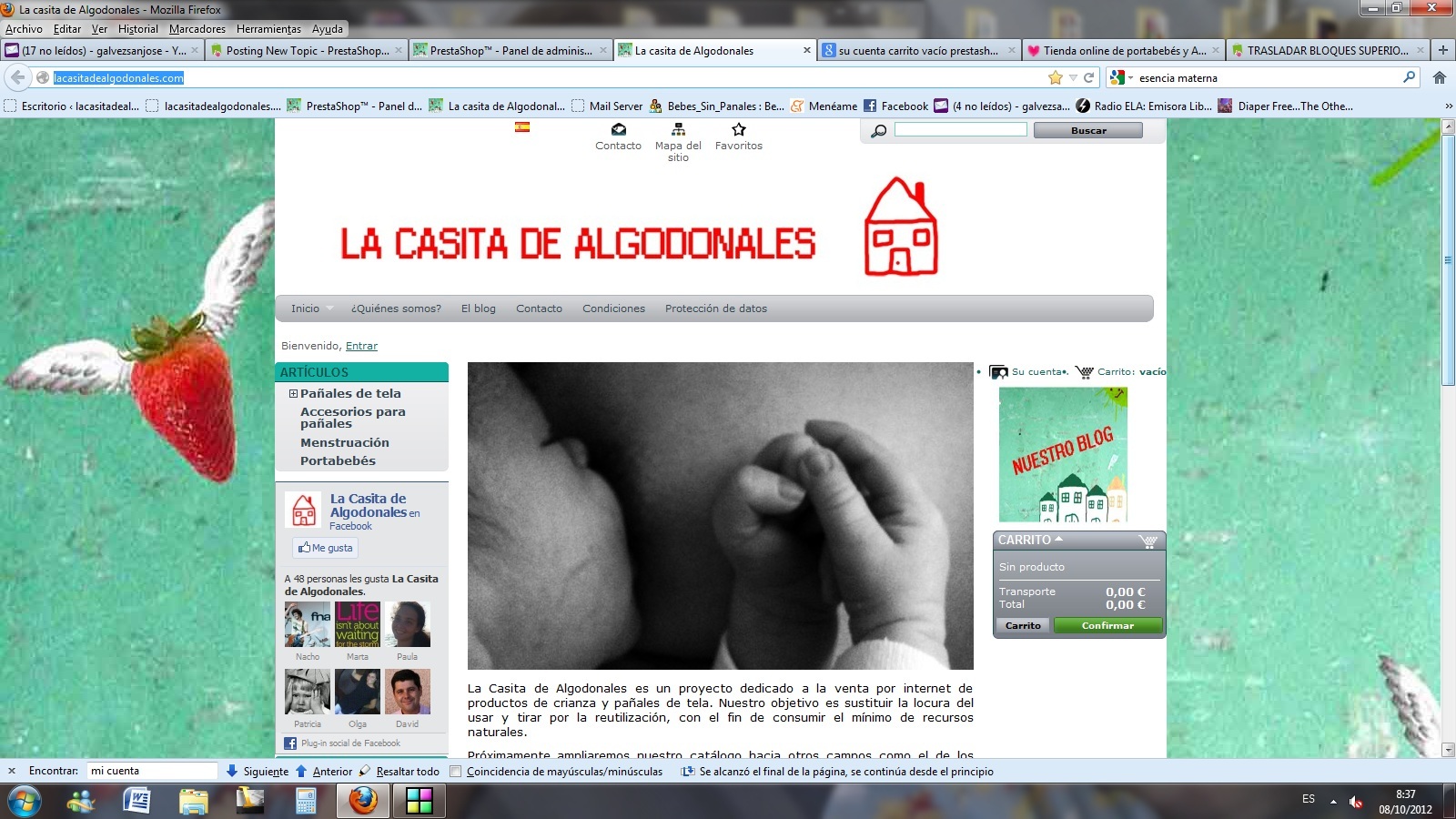This screenshot has width=1456, height=819.
Task: Open the Contacto envelope icon
Action: (x=619, y=129)
